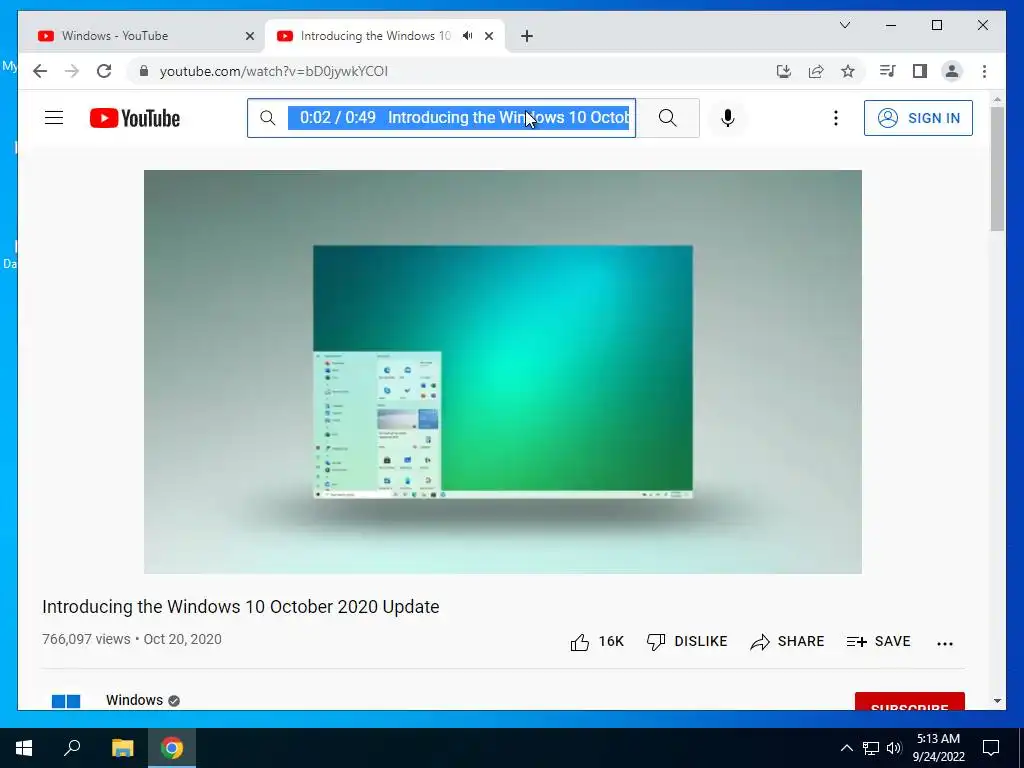Image resolution: width=1024 pixels, height=768 pixels.
Task: Toggle the Chrome side panel
Action: 920,71
